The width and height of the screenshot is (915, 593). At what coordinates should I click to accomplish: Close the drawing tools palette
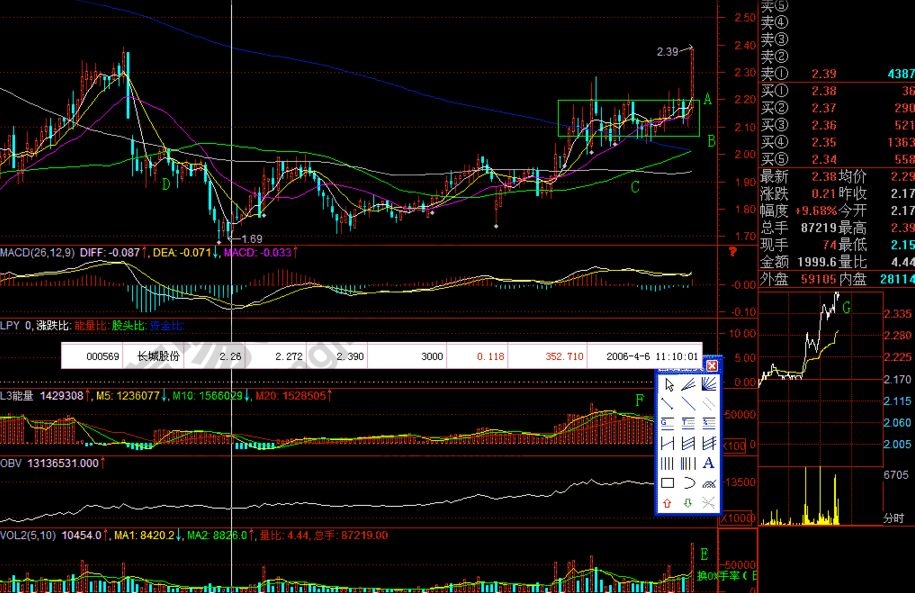pos(712,367)
